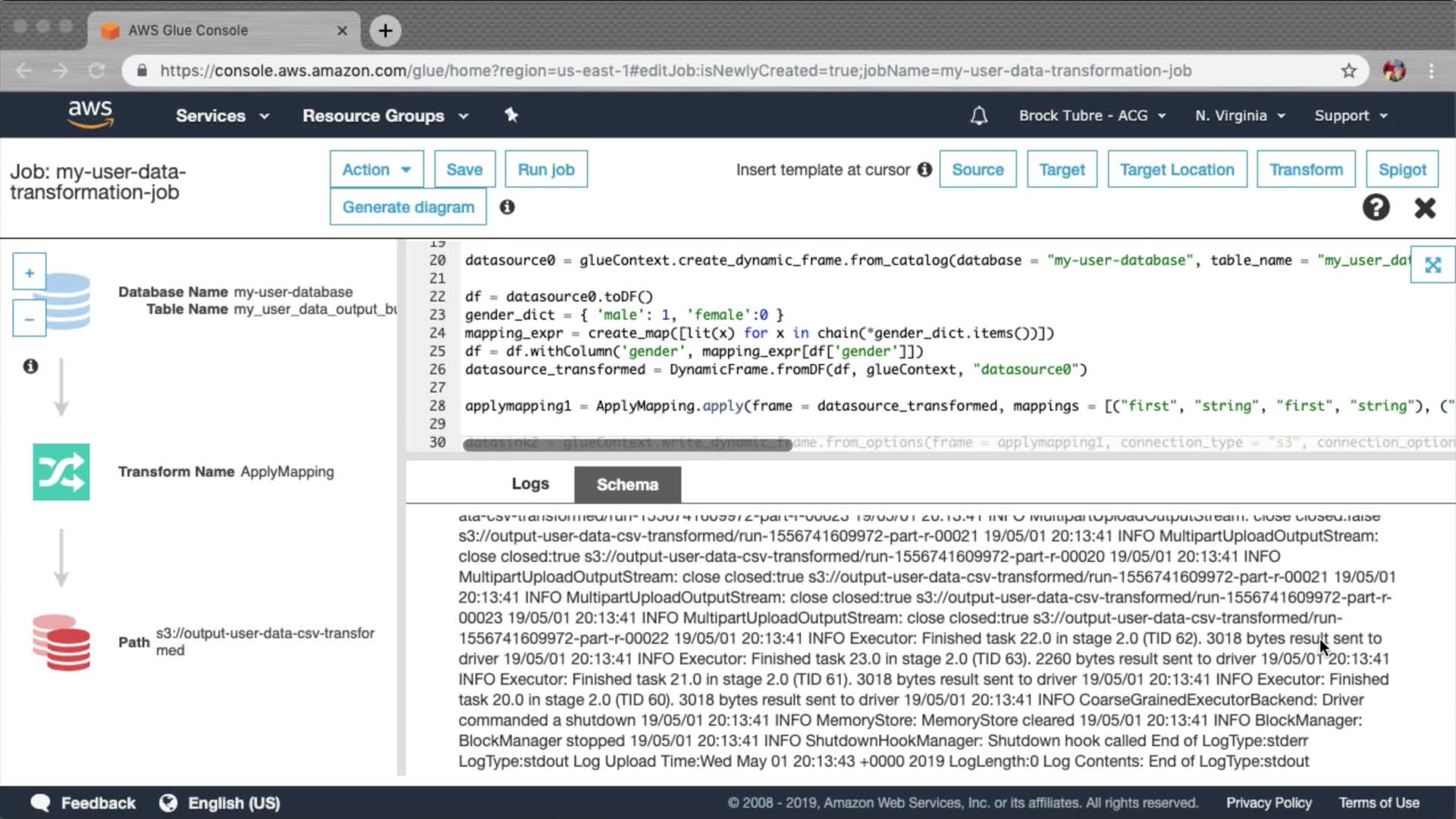
Task: Zoom in the diagram with plus button
Action: point(30,272)
